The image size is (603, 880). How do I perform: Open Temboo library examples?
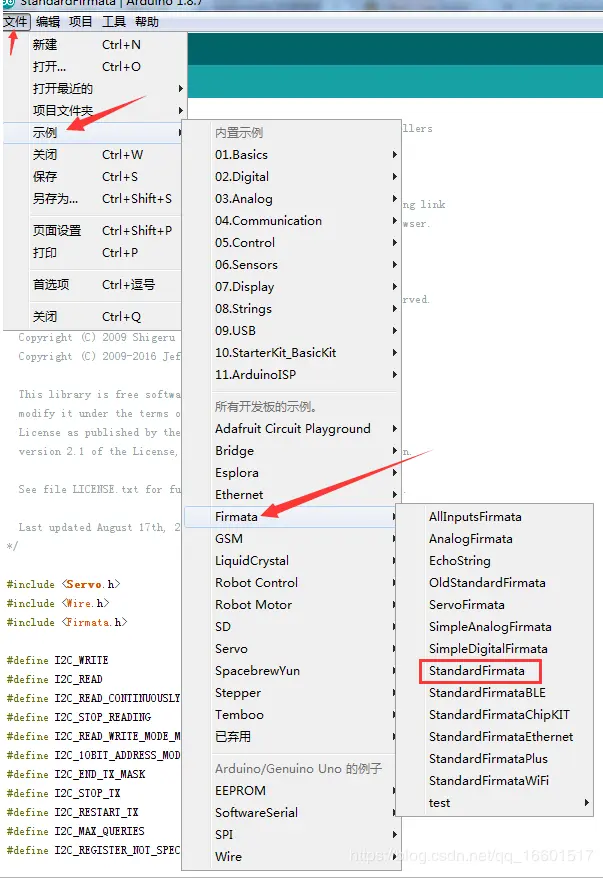(x=291, y=714)
